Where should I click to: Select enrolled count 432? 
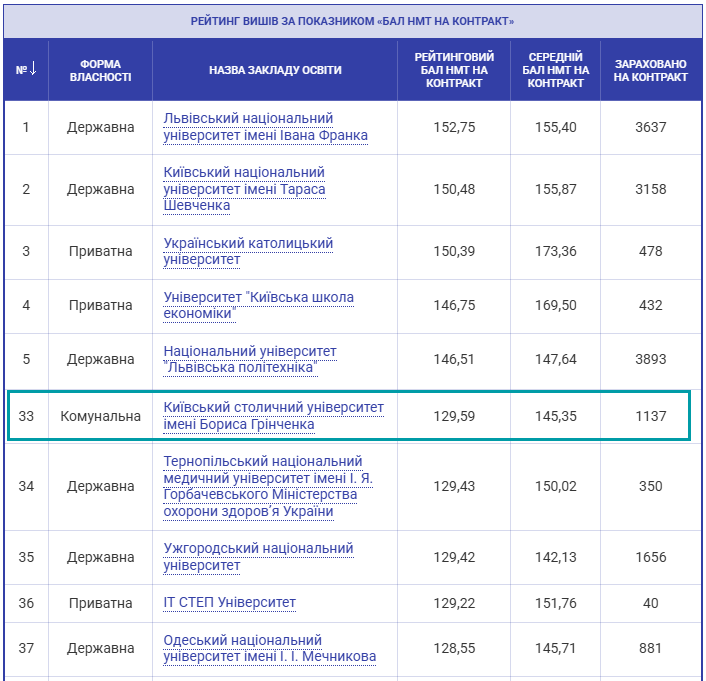coord(650,305)
